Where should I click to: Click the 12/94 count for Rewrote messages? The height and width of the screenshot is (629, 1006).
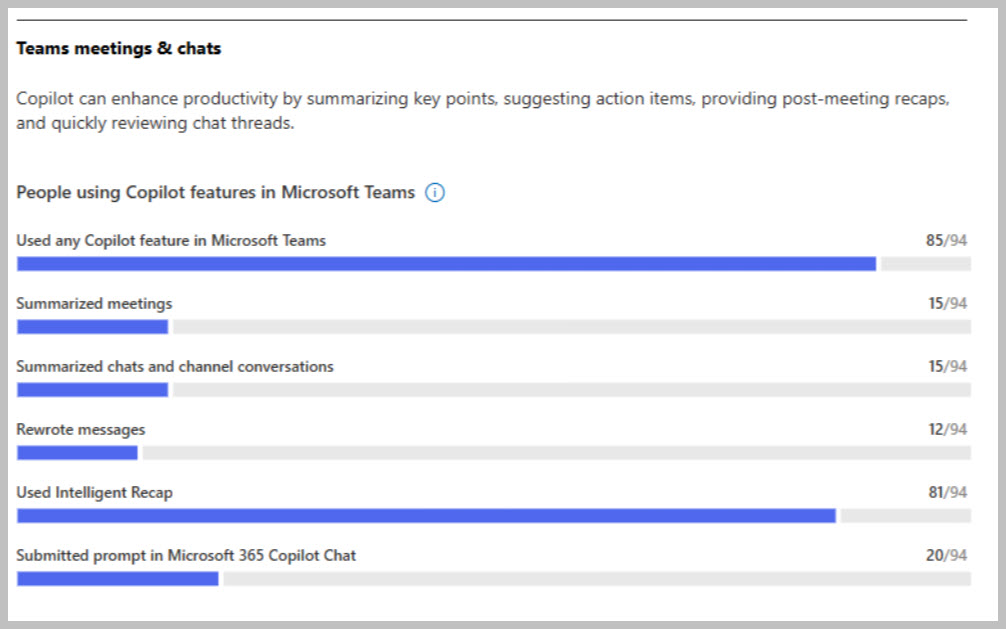pyautogui.click(x=946, y=430)
